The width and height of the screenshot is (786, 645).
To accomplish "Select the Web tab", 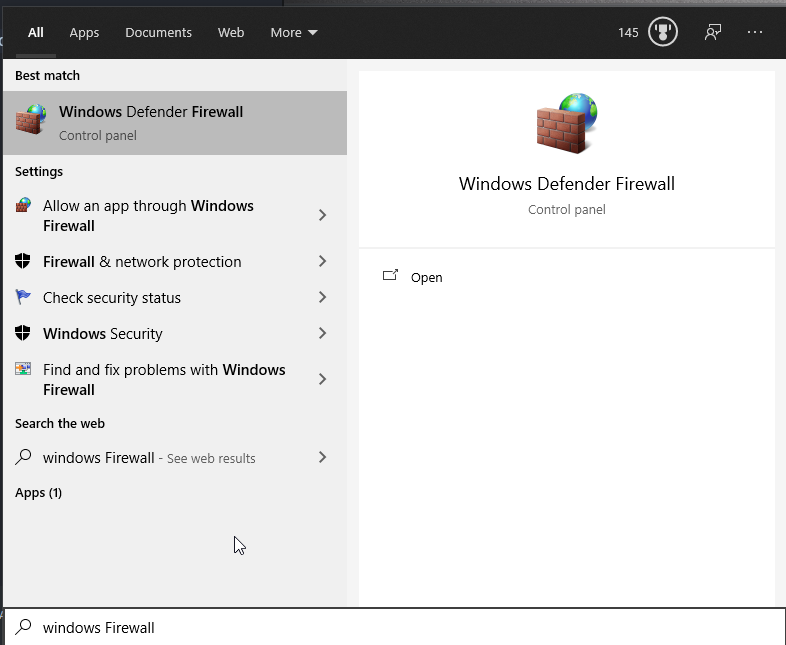I will 231,33.
